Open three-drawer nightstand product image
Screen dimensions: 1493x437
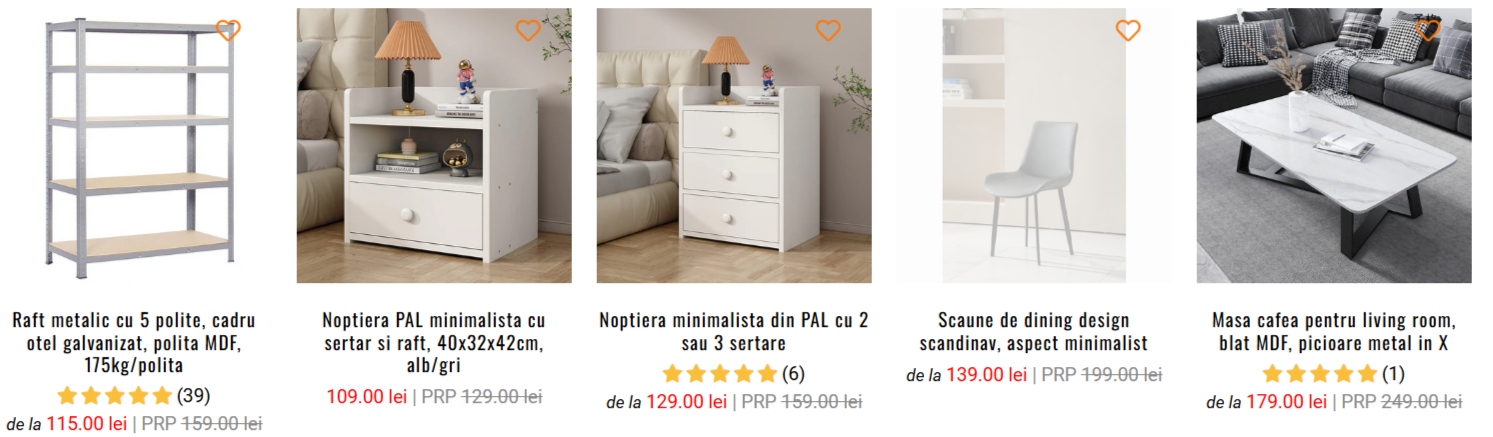click(734, 146)
